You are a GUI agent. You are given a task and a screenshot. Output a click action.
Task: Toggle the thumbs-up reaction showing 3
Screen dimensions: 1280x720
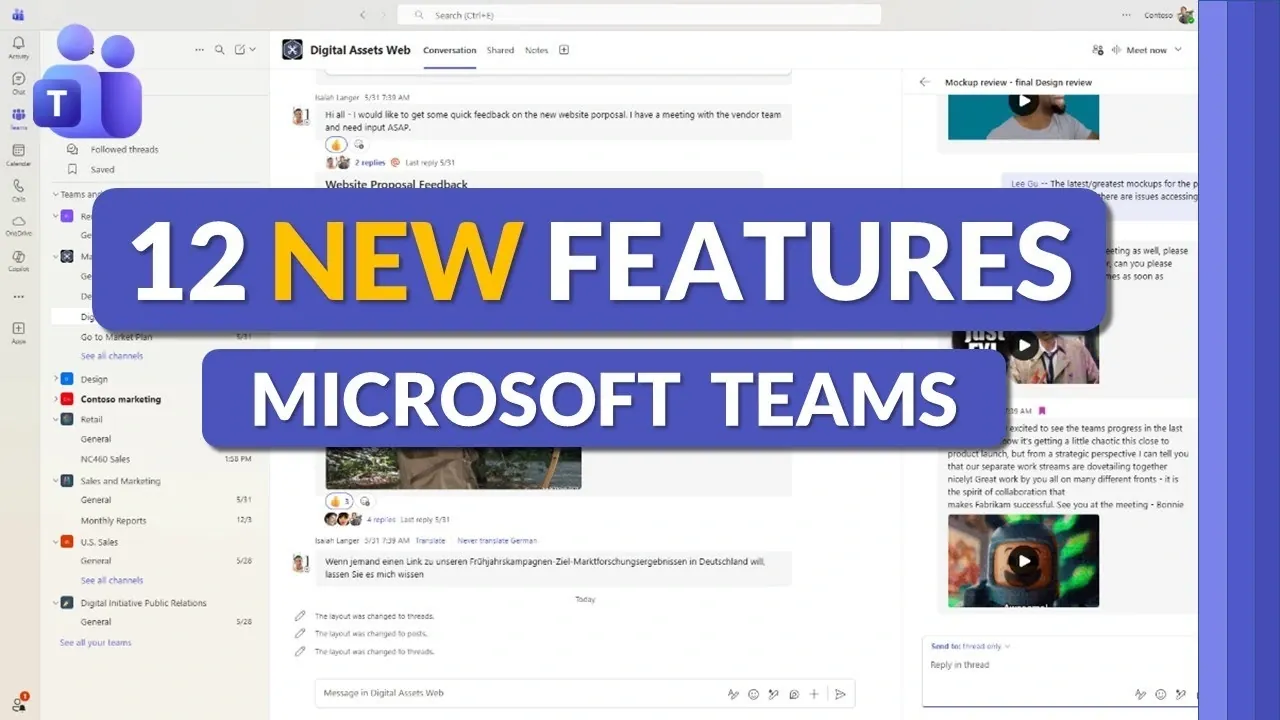coord(337,500)
